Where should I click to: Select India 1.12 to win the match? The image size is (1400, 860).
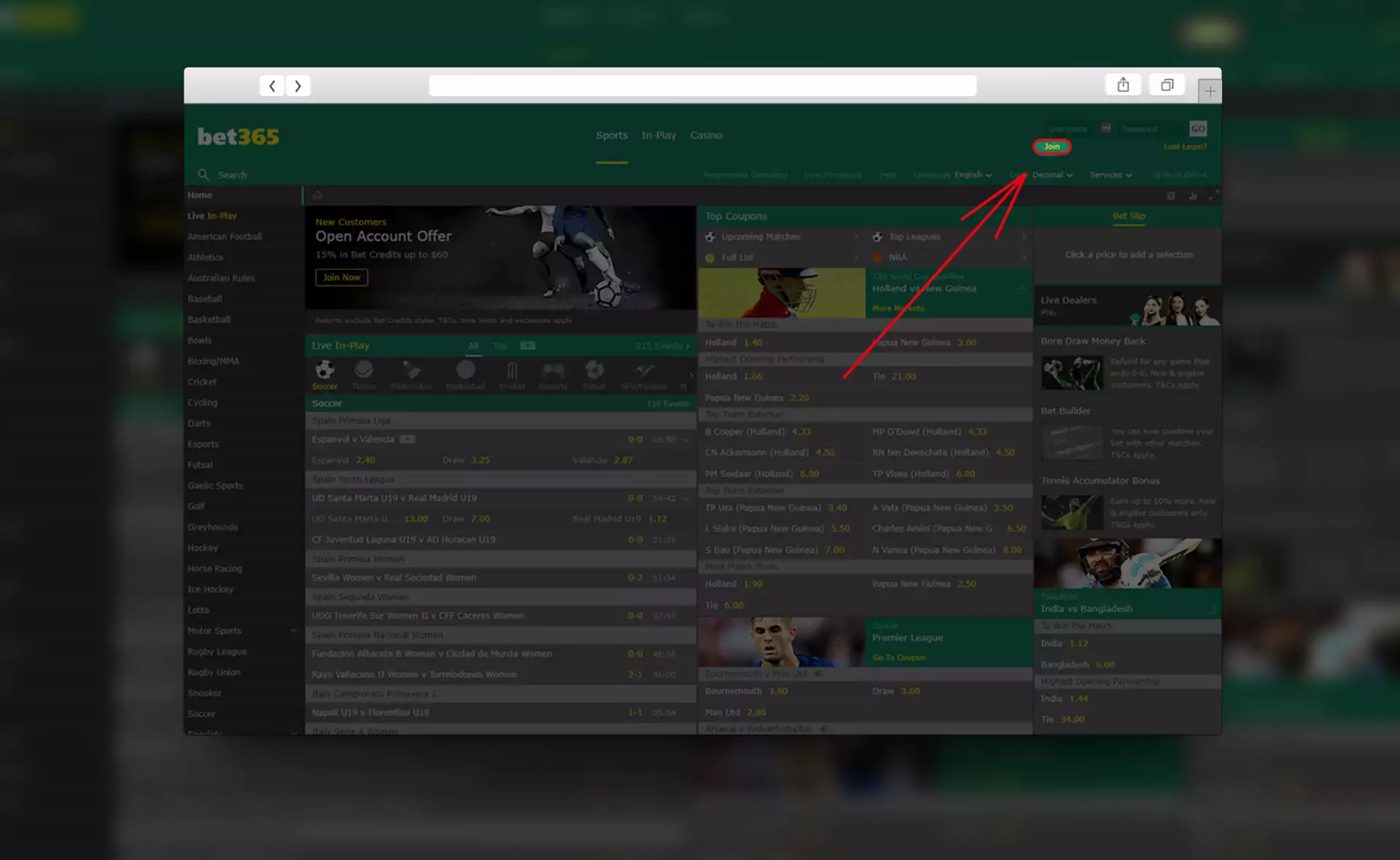click(1078, 643)
